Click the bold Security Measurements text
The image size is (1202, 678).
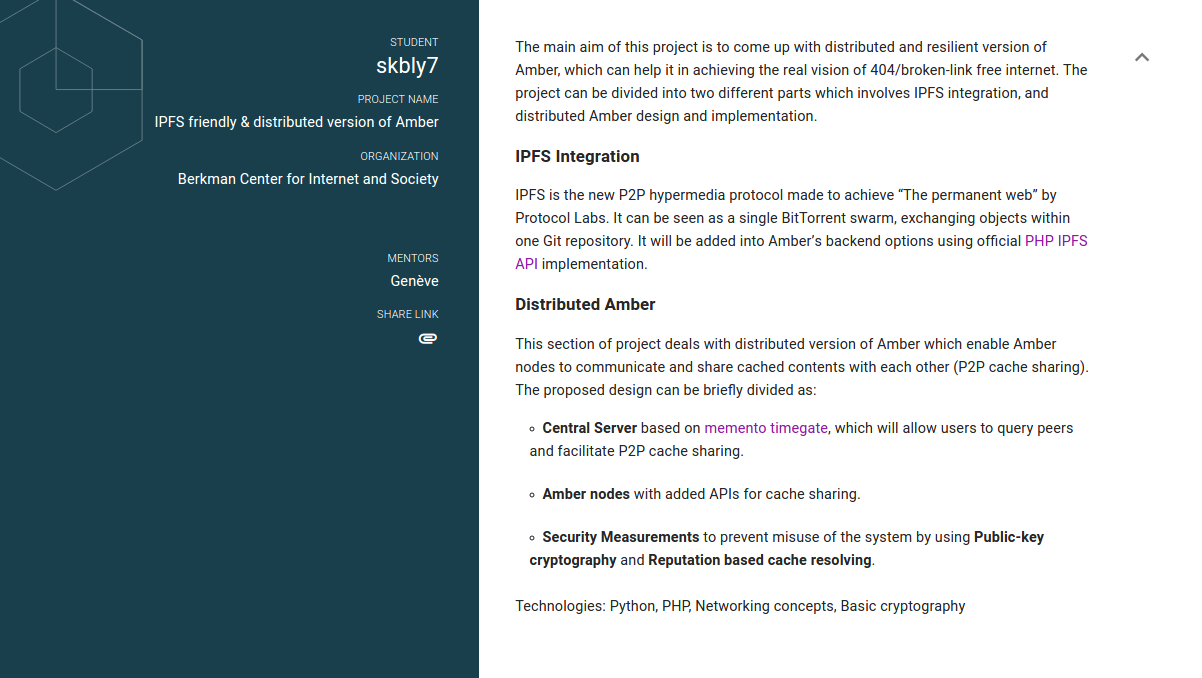coord(620,537)
